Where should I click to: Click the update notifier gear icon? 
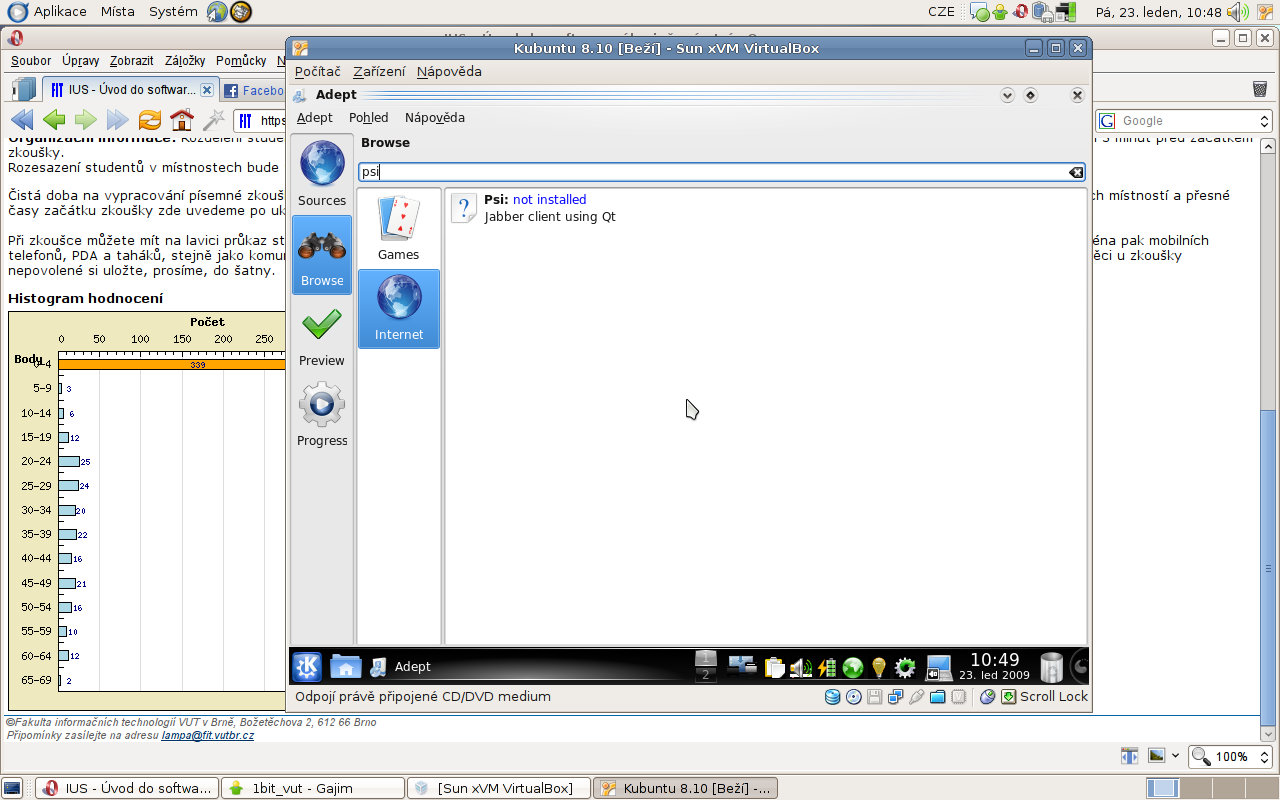905,667
